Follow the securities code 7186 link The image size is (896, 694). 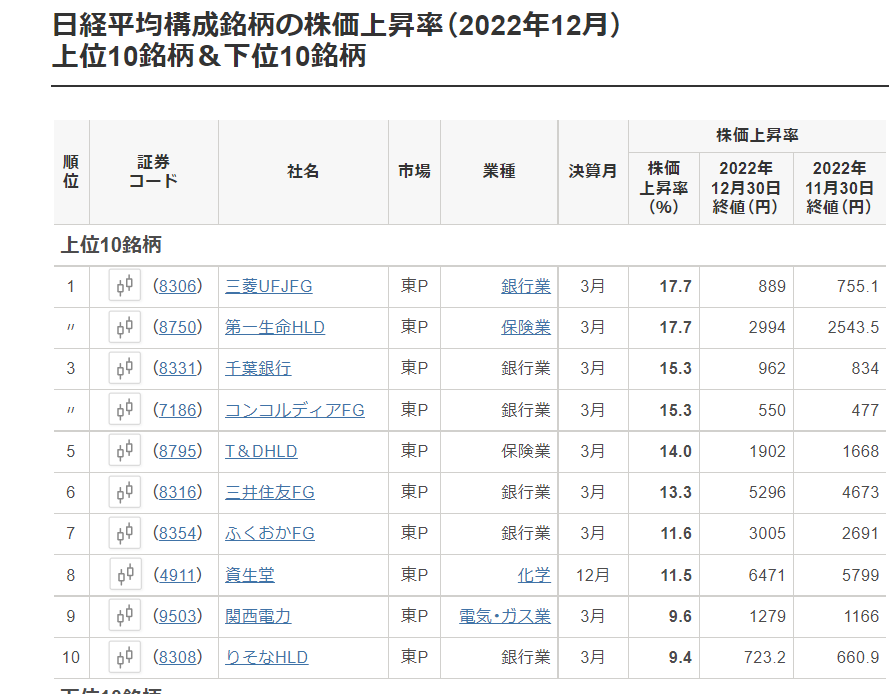pyautogui.click(x=177, y=410)
